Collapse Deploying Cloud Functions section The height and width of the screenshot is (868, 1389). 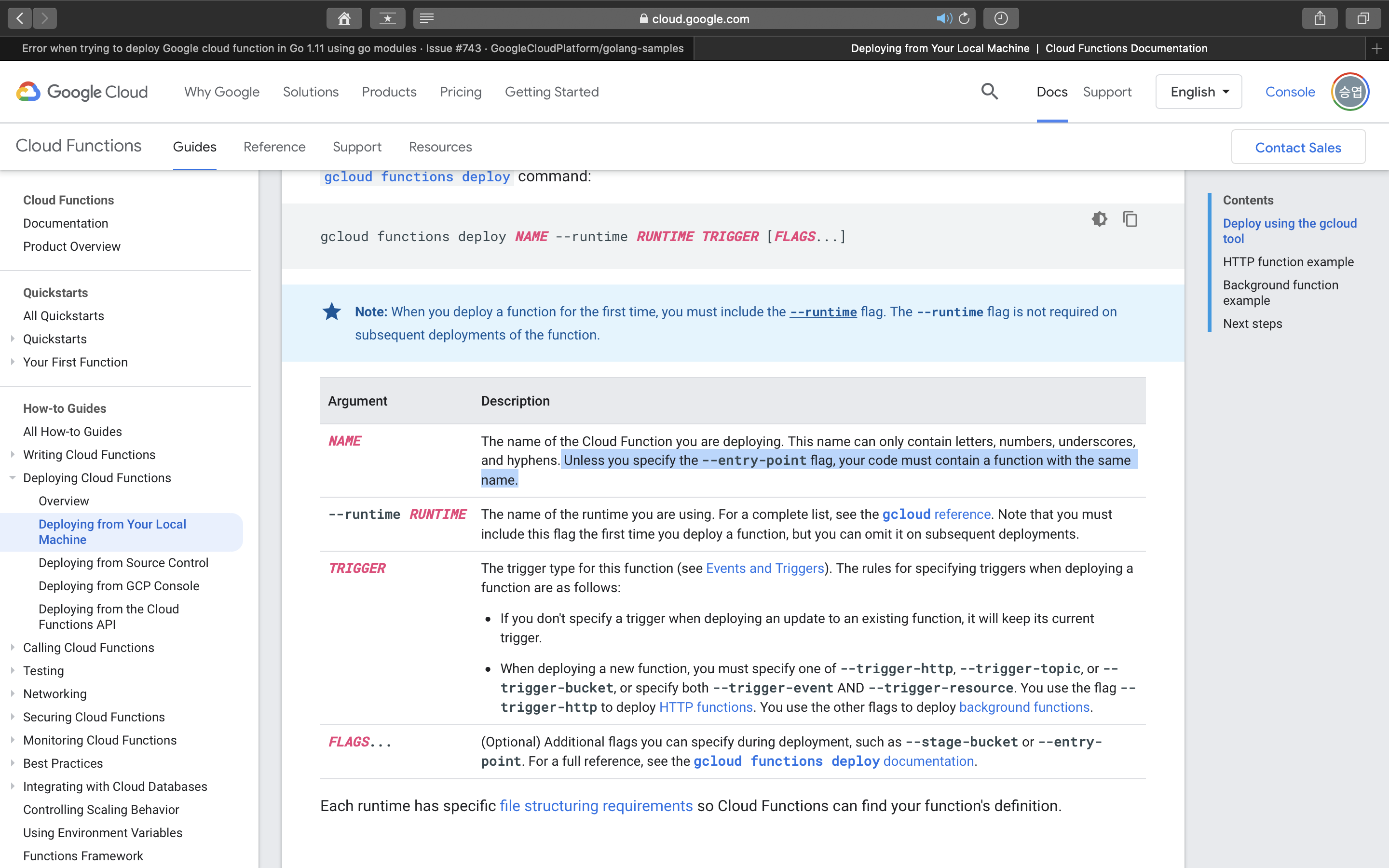tap(13, 477)
